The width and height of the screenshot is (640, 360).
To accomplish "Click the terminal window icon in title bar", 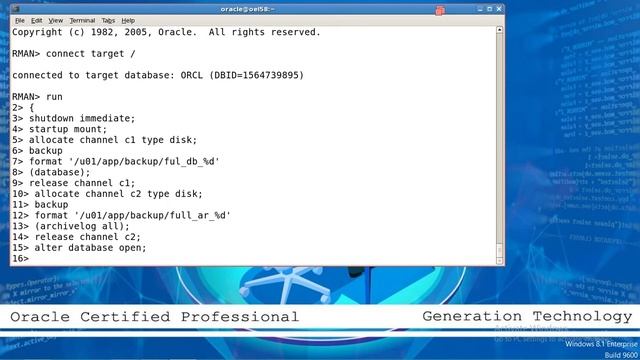I will 16,9.
